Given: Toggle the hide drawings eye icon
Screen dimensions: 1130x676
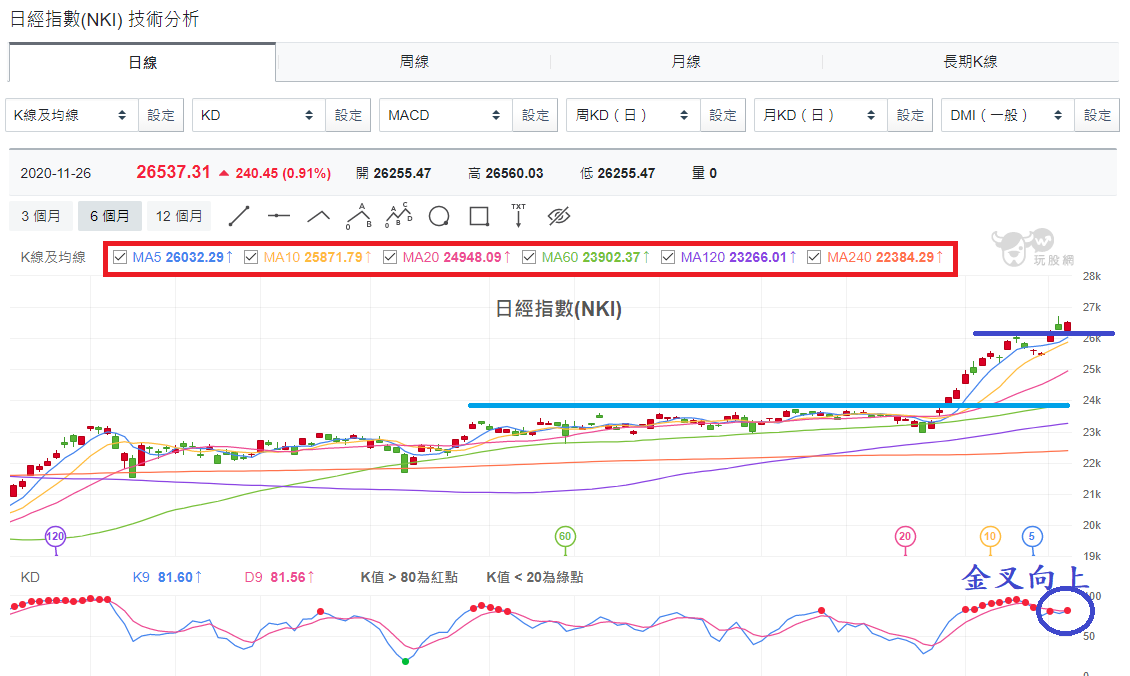Looking at the screenshot, I should coord(559,216).
